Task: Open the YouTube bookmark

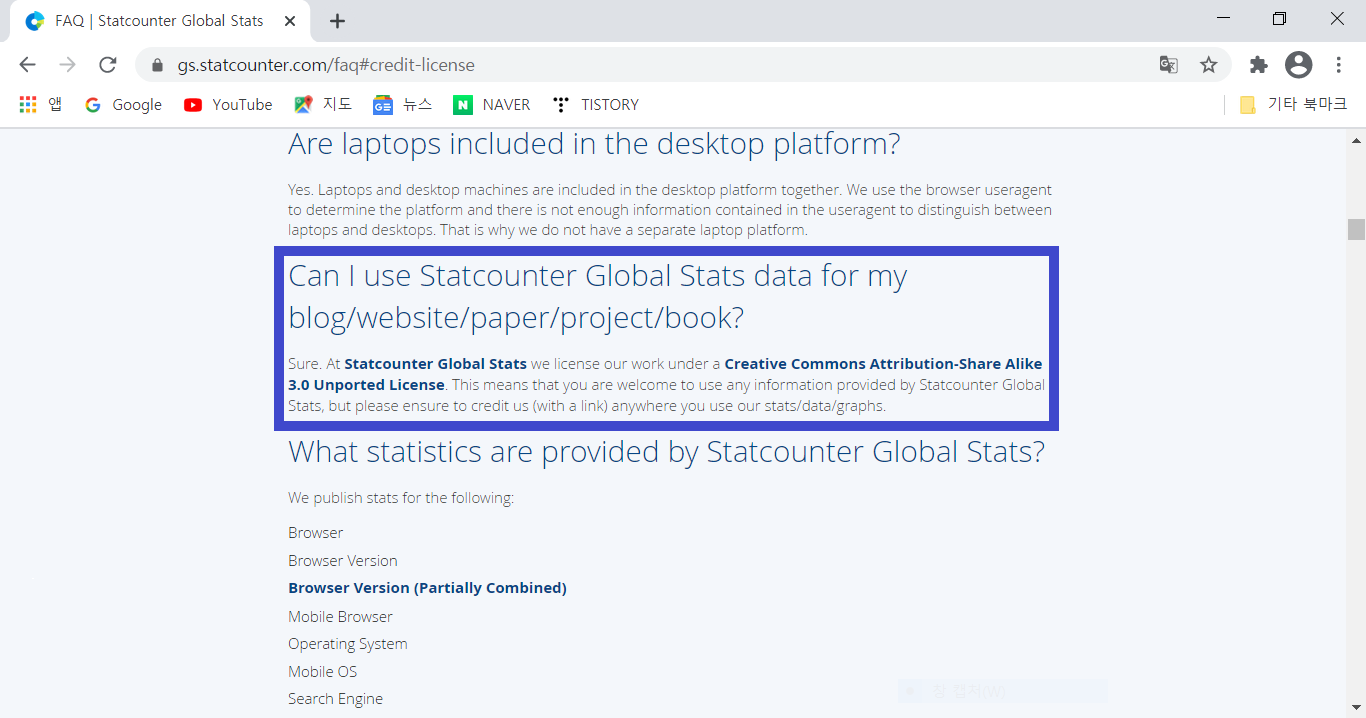Action: [228, 104]
